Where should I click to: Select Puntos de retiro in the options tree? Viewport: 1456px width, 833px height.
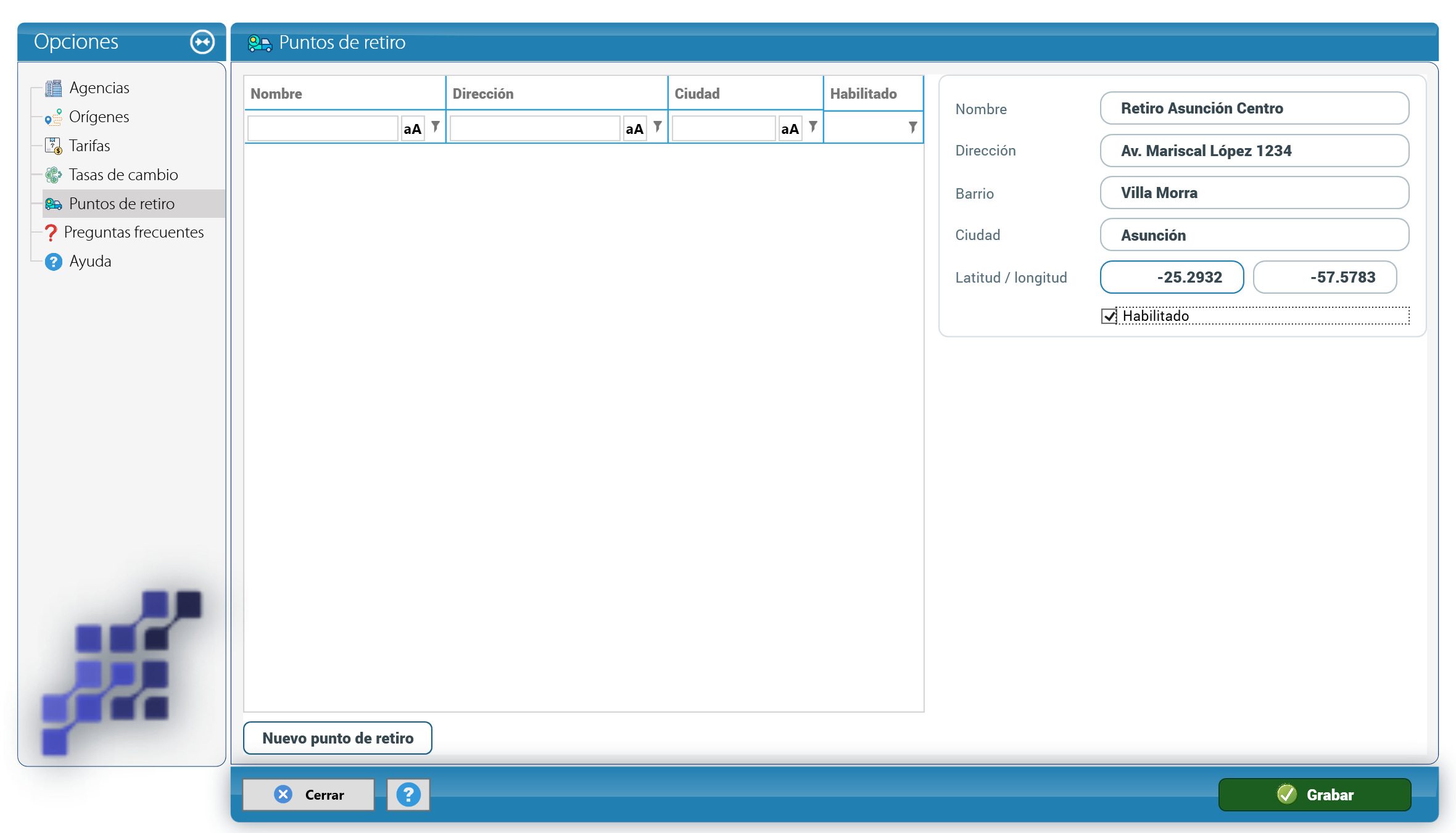pos(122,204)
